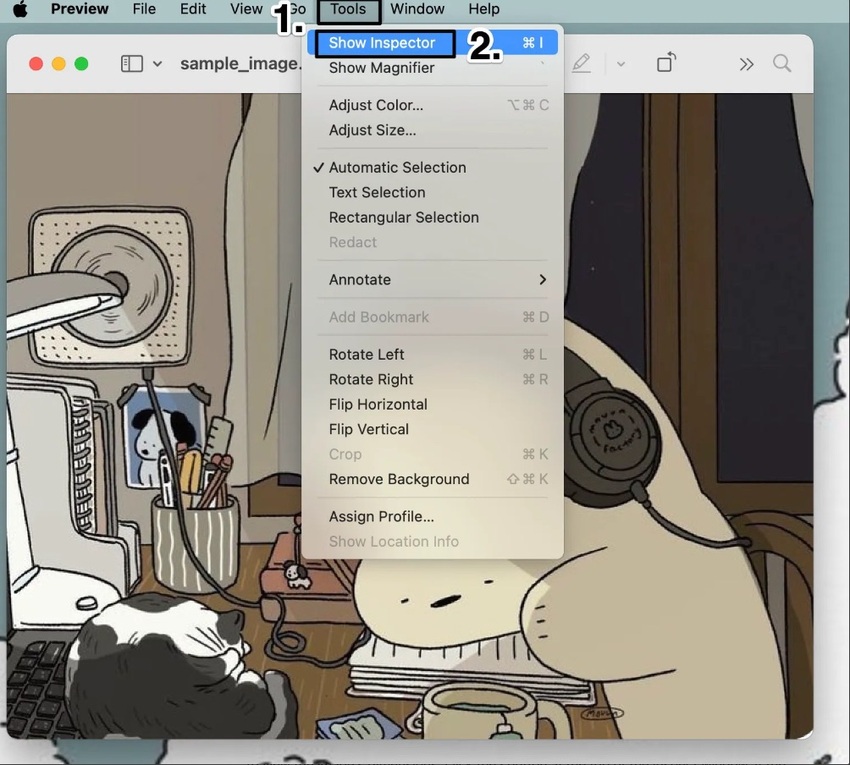Open the Preview app menu
The width and height of the screenshot is (850, 765).
pos(80,9)
